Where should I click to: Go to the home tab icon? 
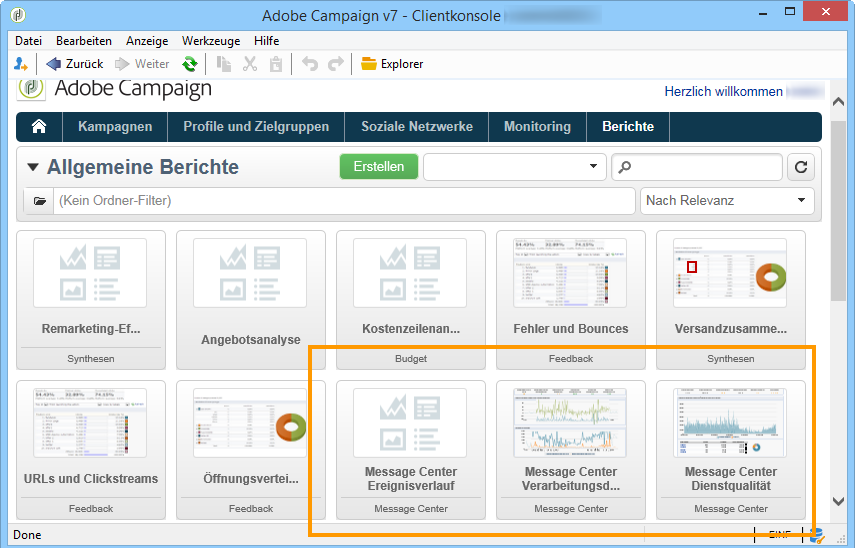tap(39, 127)
